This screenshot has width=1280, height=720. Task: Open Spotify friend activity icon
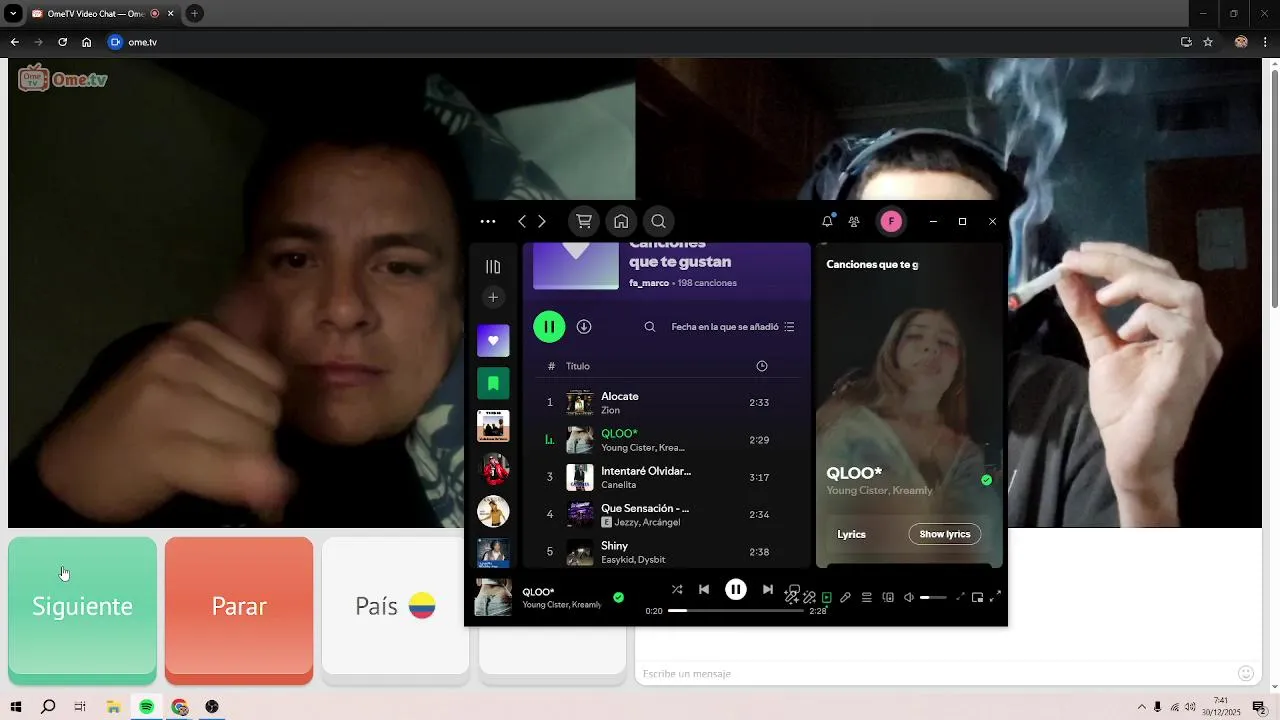[854, 222]
